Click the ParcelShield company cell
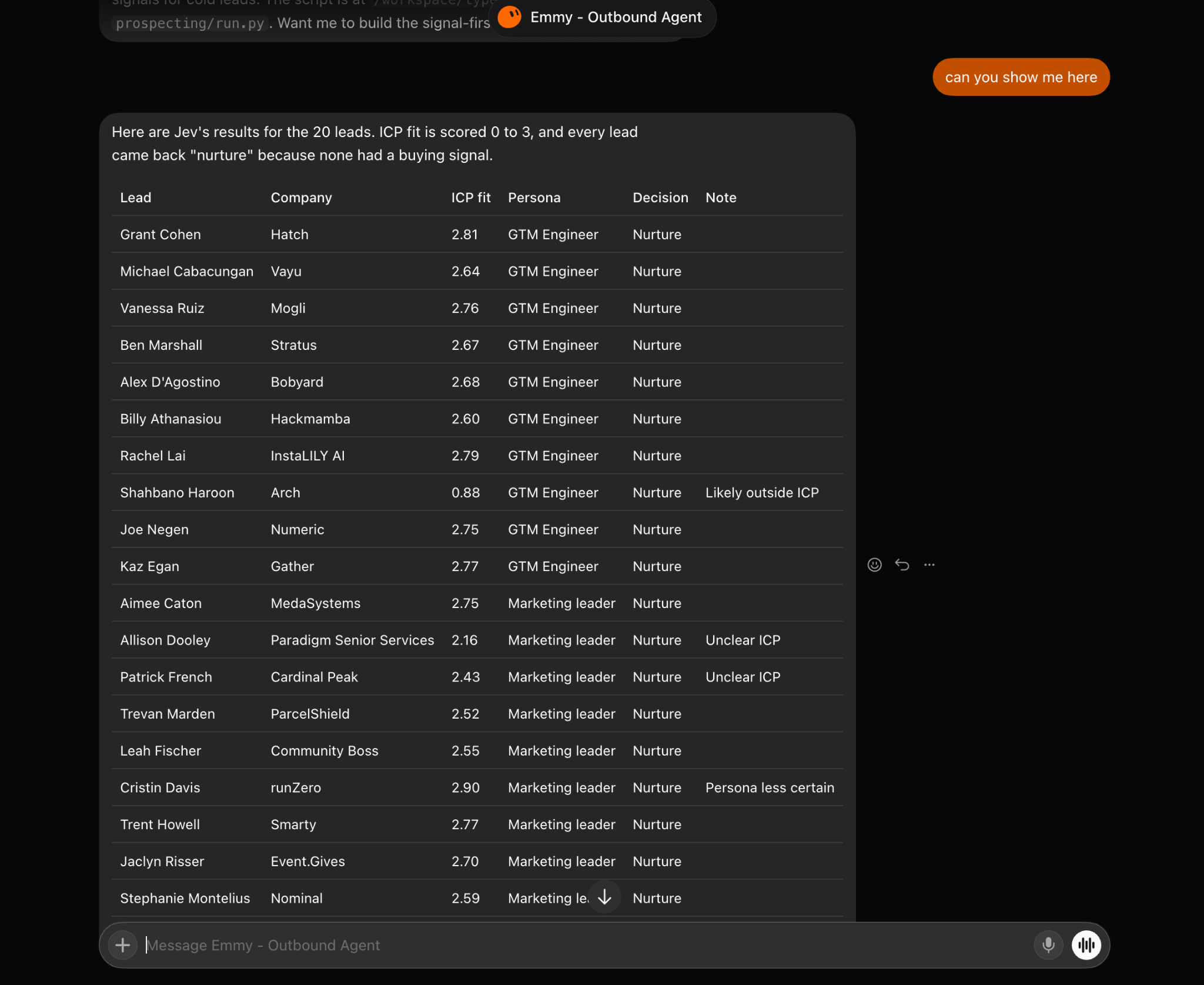The width and height of the screenshot is (1204, 985). [310, 714]
